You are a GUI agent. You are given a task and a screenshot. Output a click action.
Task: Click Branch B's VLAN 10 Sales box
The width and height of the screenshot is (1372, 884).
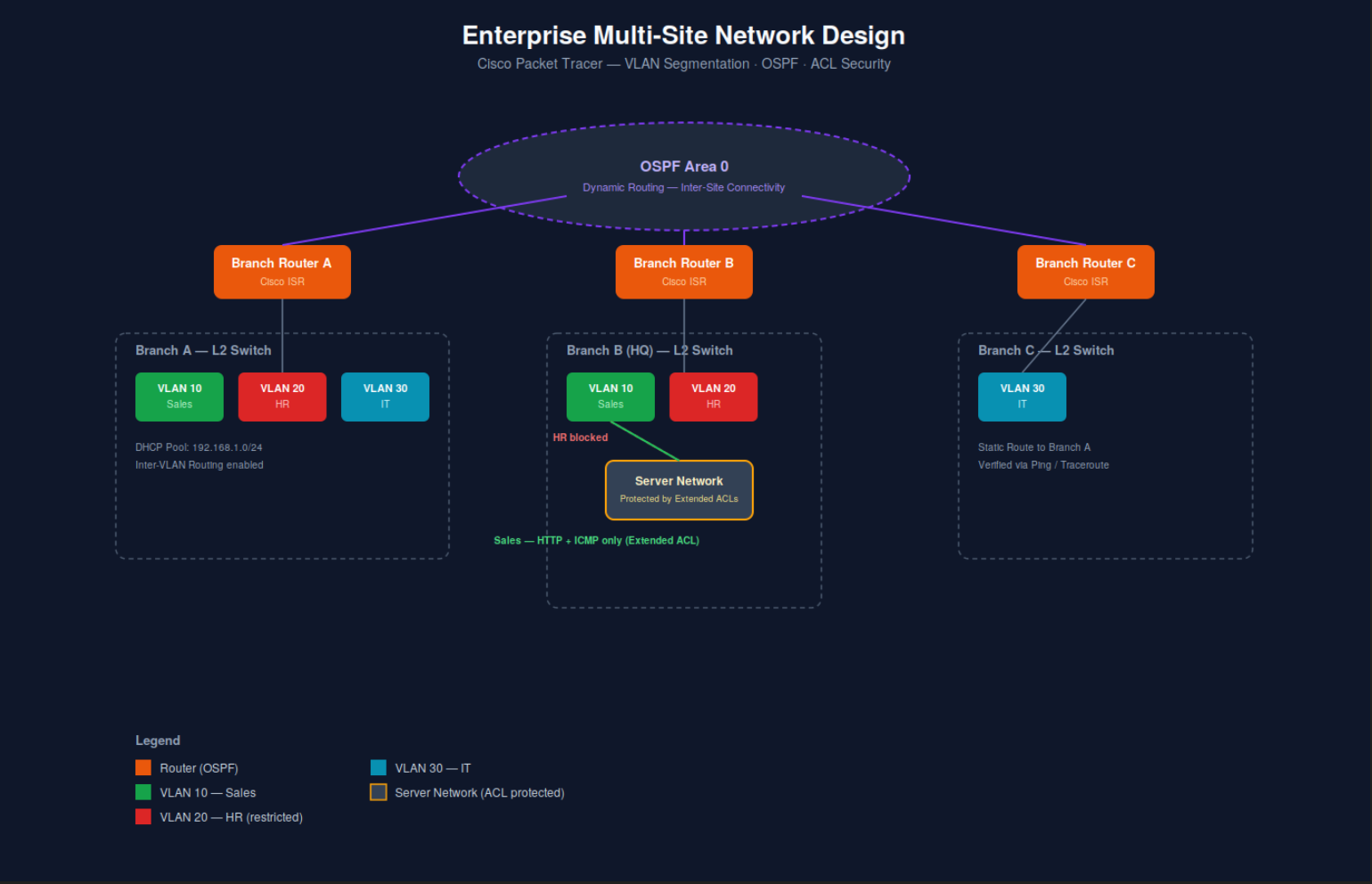pyautogui.click(x=610, y=397)
